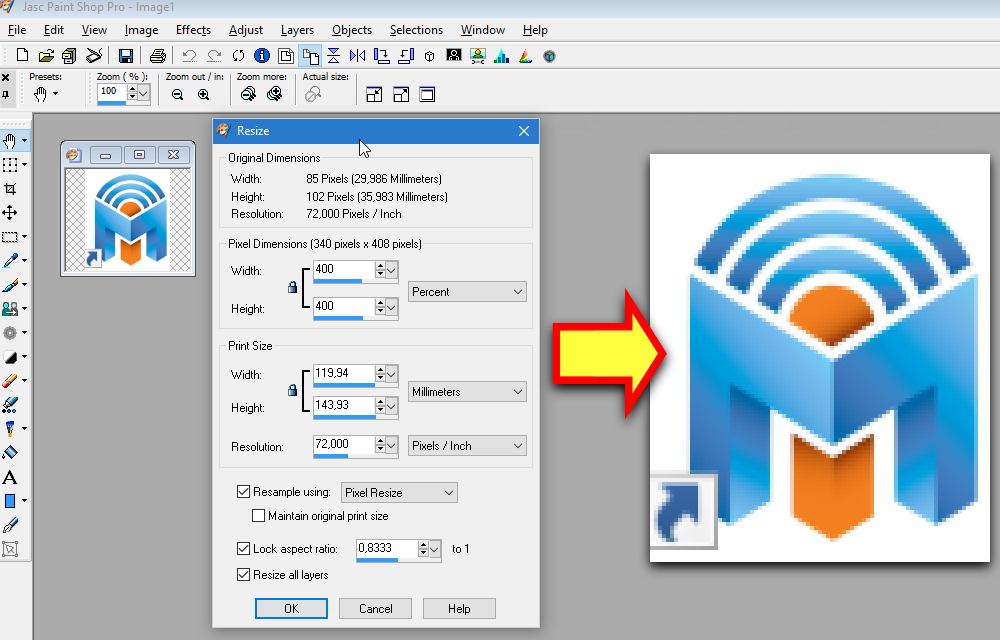The width and height of the screenshot is (1000, 640).
Task: Open the Effects menu
Action: pyautogui.click(x=193, y=30)
